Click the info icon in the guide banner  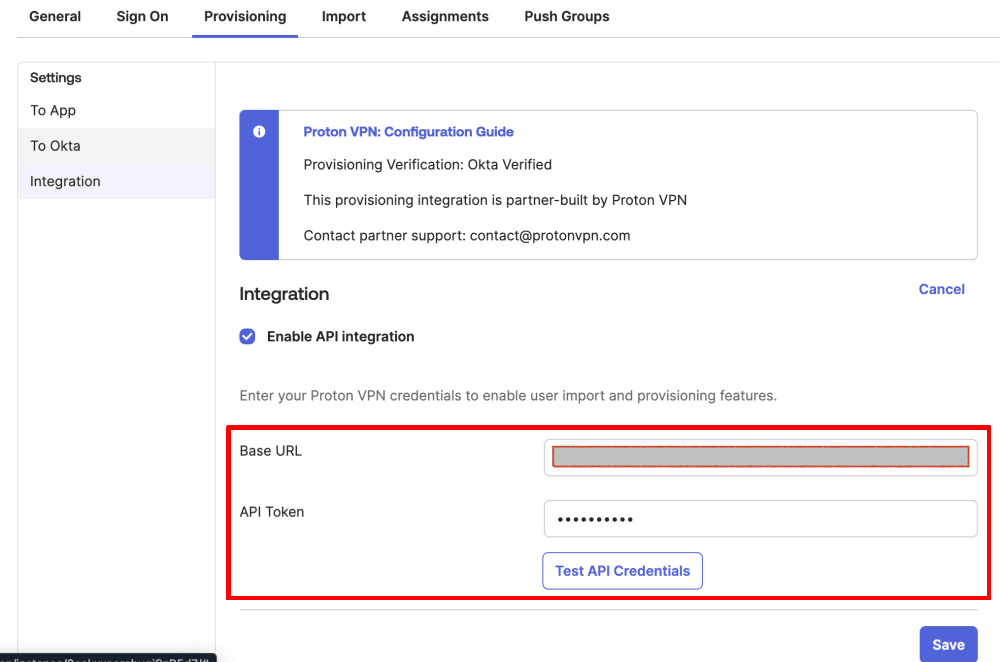click(x=259, y=131)
